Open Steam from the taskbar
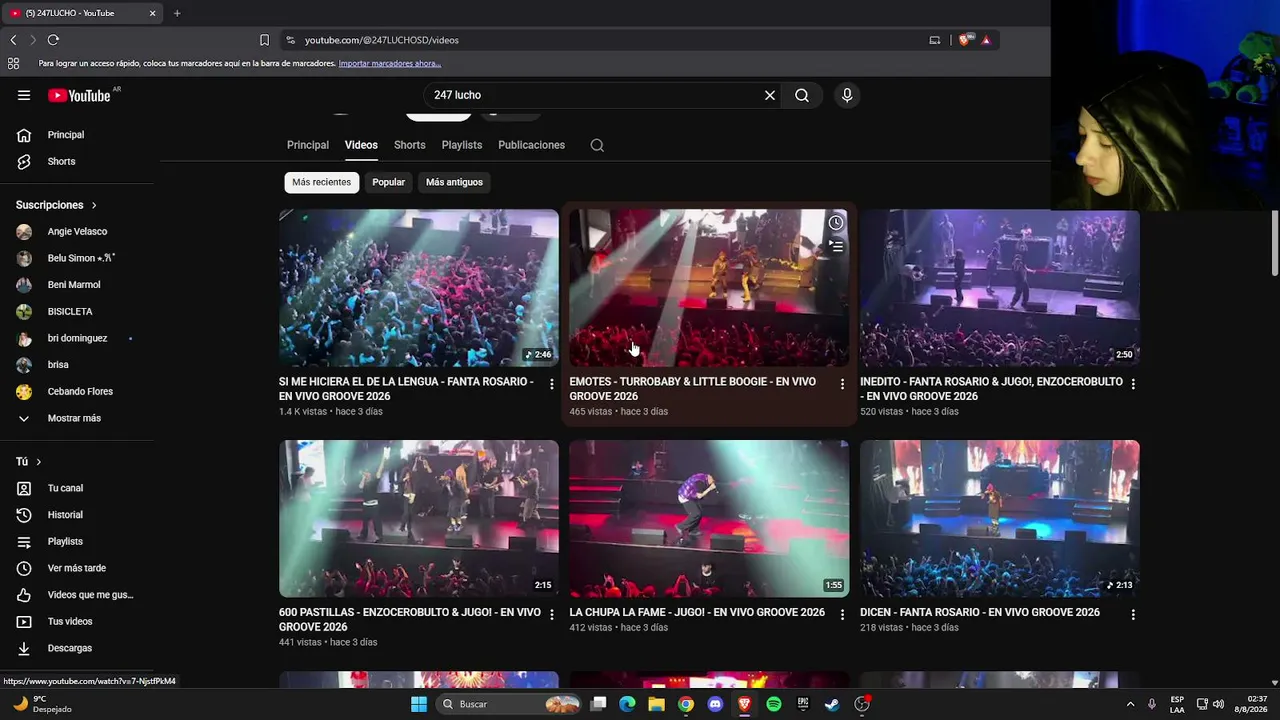This screenshot has width=1280, height=720. point(832,704)
